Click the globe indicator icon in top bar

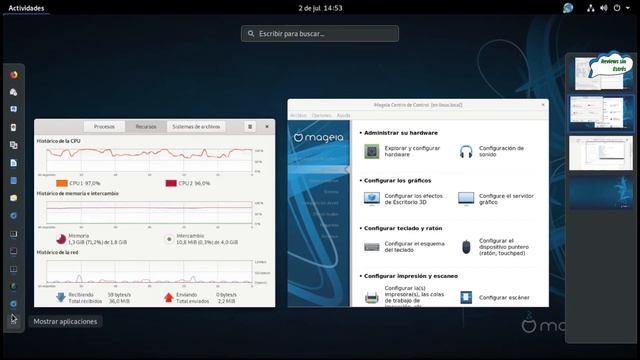pyautogui.click(x=568, y=8)
